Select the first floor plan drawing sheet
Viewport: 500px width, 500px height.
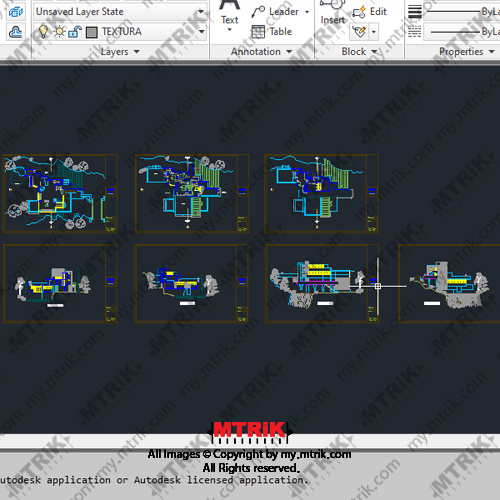60,193
